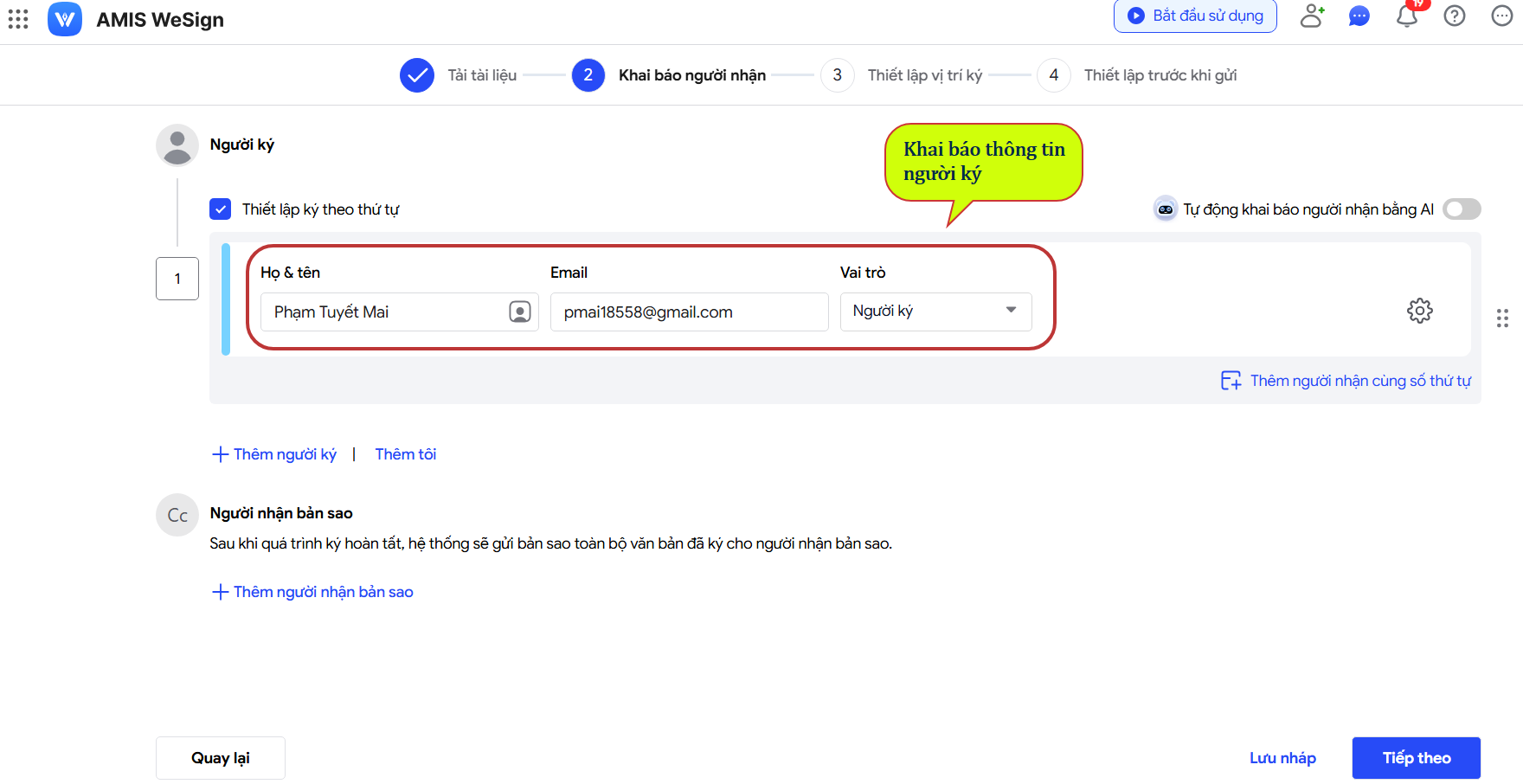Open the notifications bell
Image resolution: width=1523 pixels, height=784 pixels.
point(1407,16)
